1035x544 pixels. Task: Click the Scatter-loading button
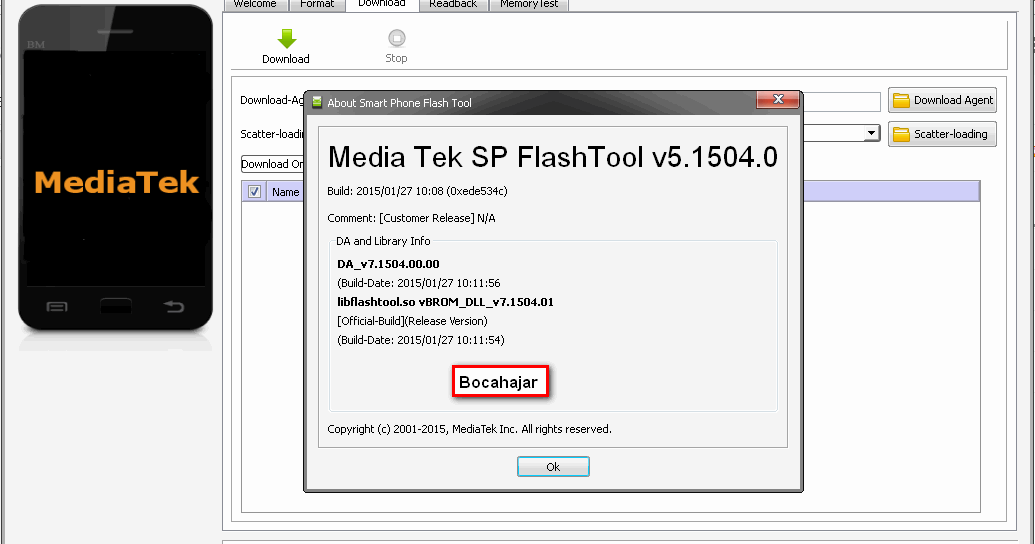click(942, 134)
